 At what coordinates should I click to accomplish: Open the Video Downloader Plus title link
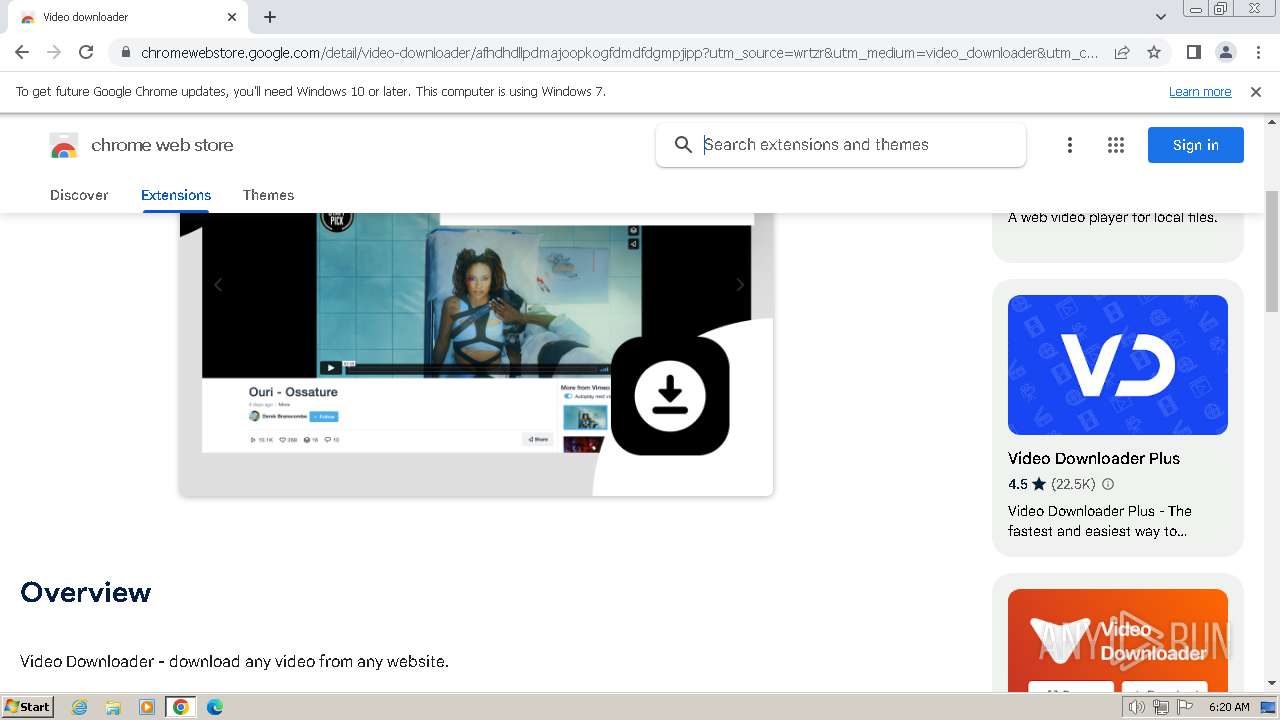1094,458
